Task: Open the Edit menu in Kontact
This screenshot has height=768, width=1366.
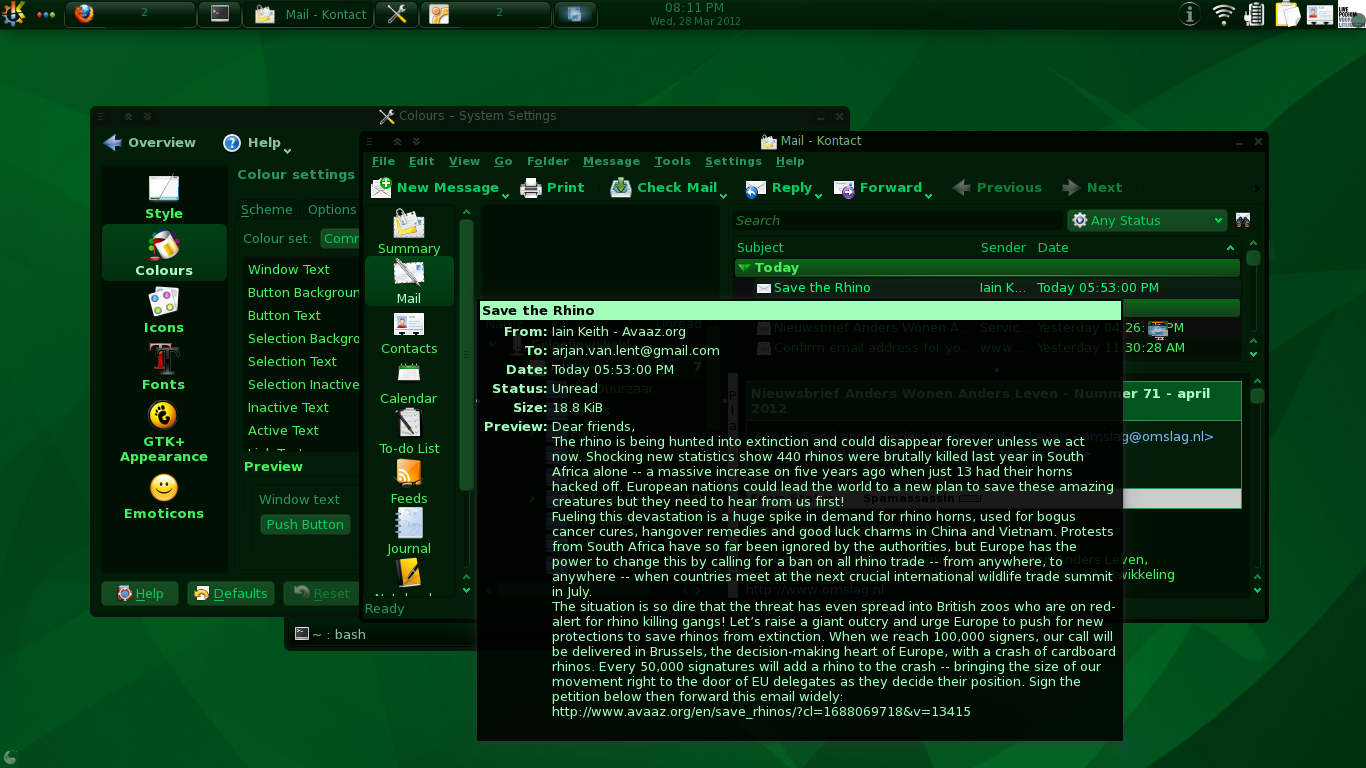Action: click(x=421, y=161)
